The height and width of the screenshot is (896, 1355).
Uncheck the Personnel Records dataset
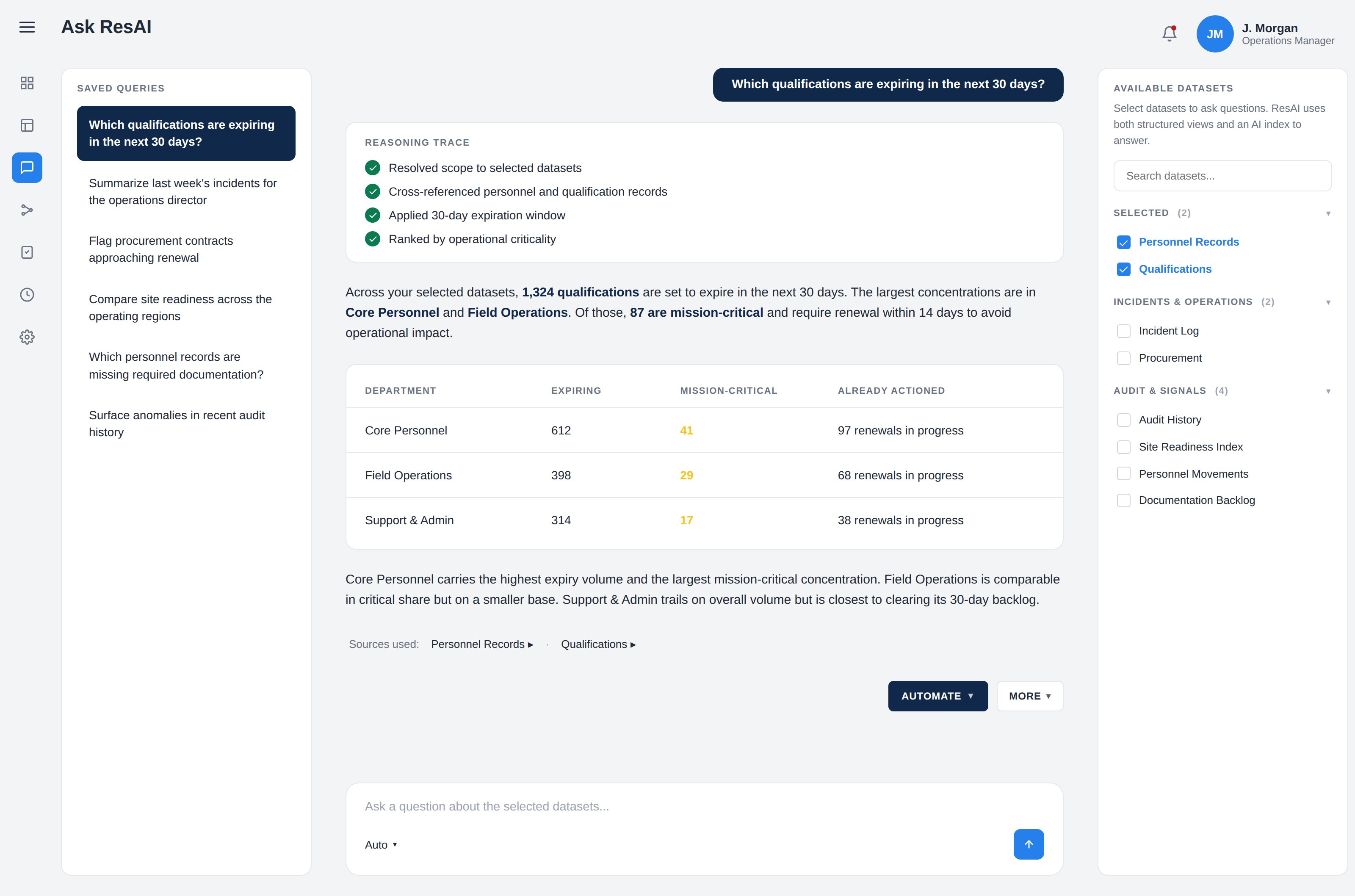coord(1123,242)
